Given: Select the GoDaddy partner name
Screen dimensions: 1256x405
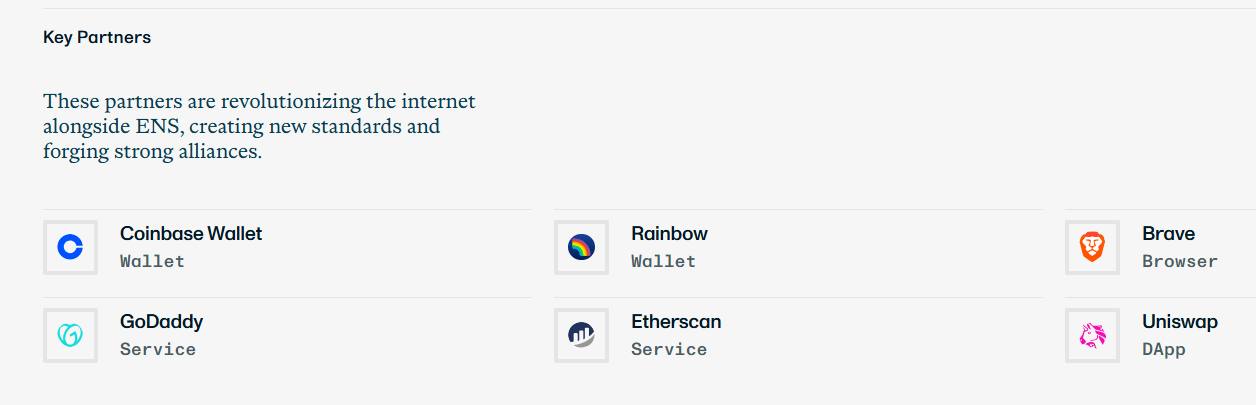Looking at the screenshot, I should [161, 322].
